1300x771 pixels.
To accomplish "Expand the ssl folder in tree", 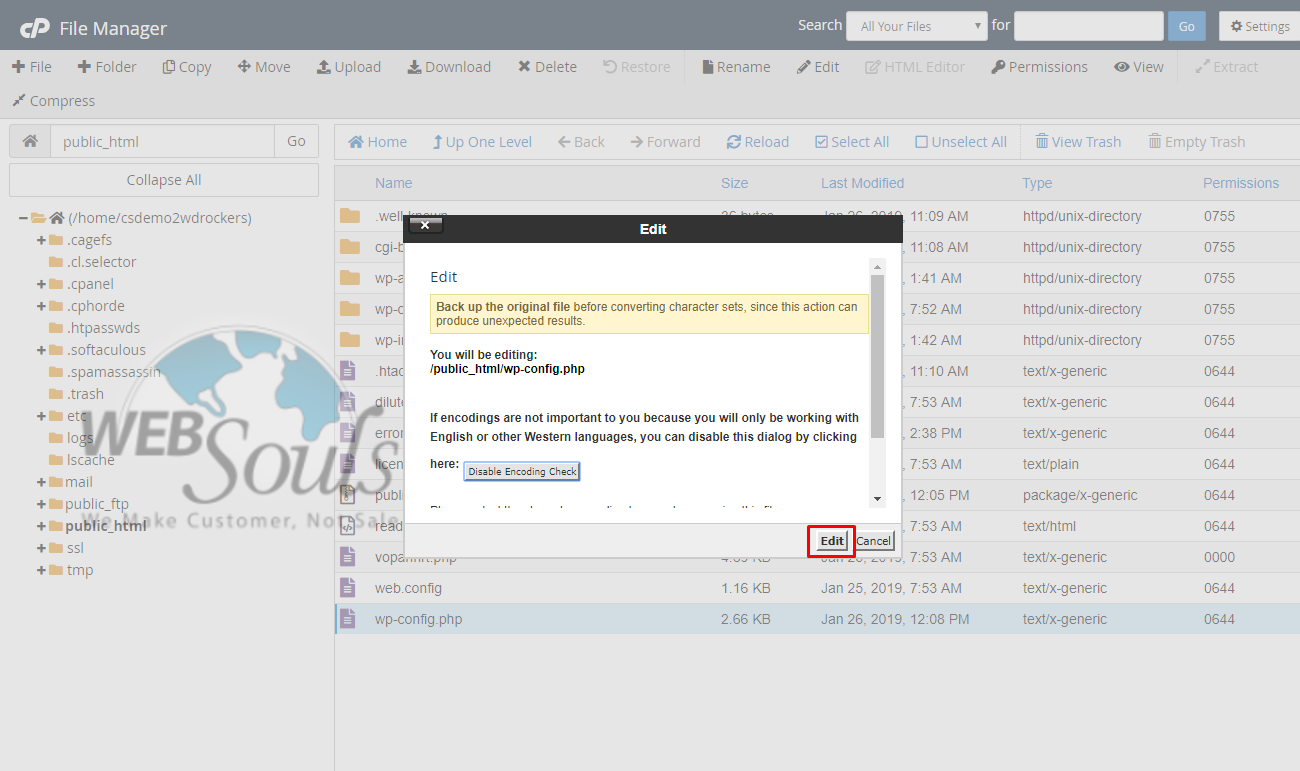I will 42,548.
